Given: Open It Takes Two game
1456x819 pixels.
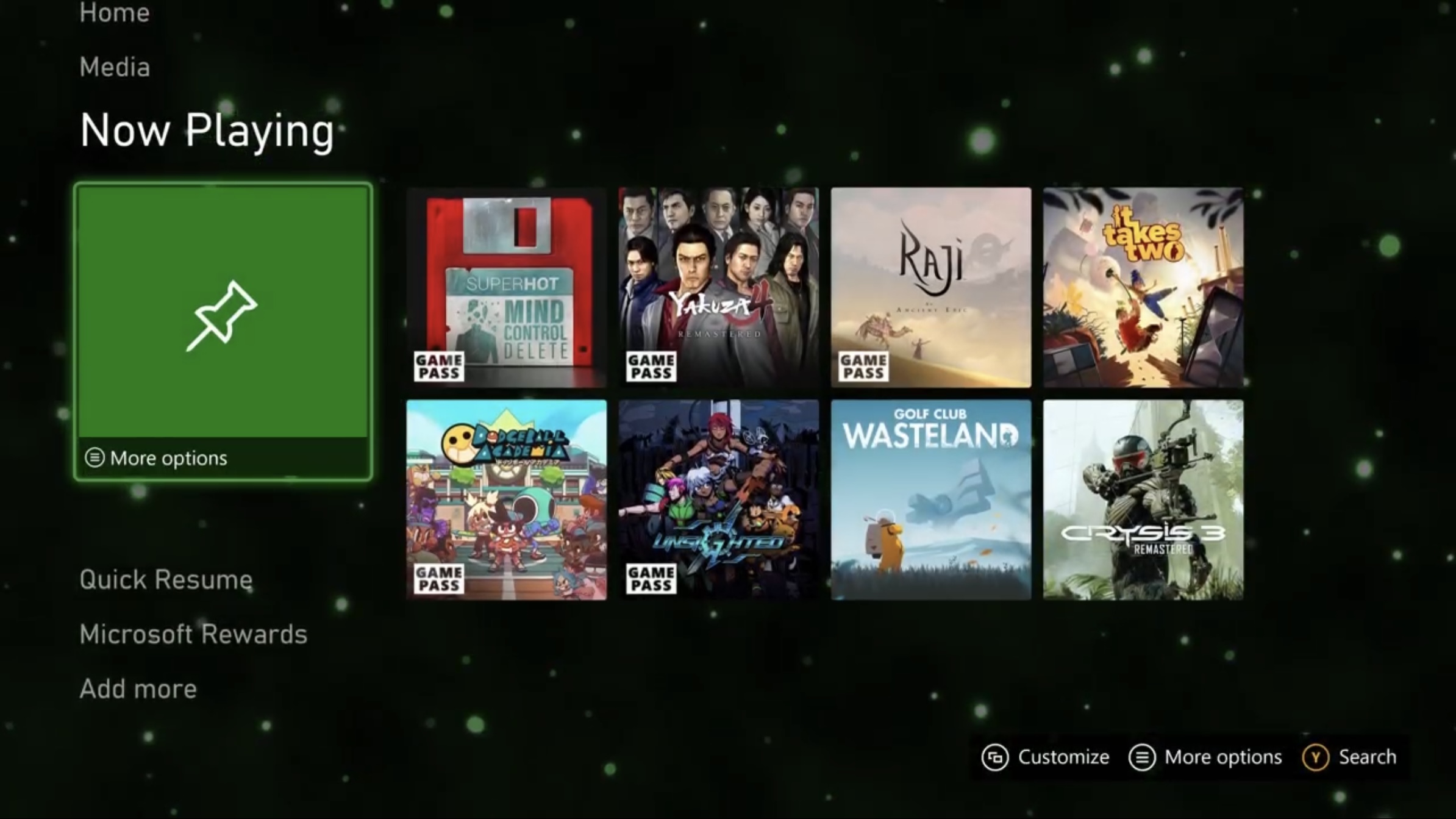Looking at the screenshot, I should [x=1143, y=286].
